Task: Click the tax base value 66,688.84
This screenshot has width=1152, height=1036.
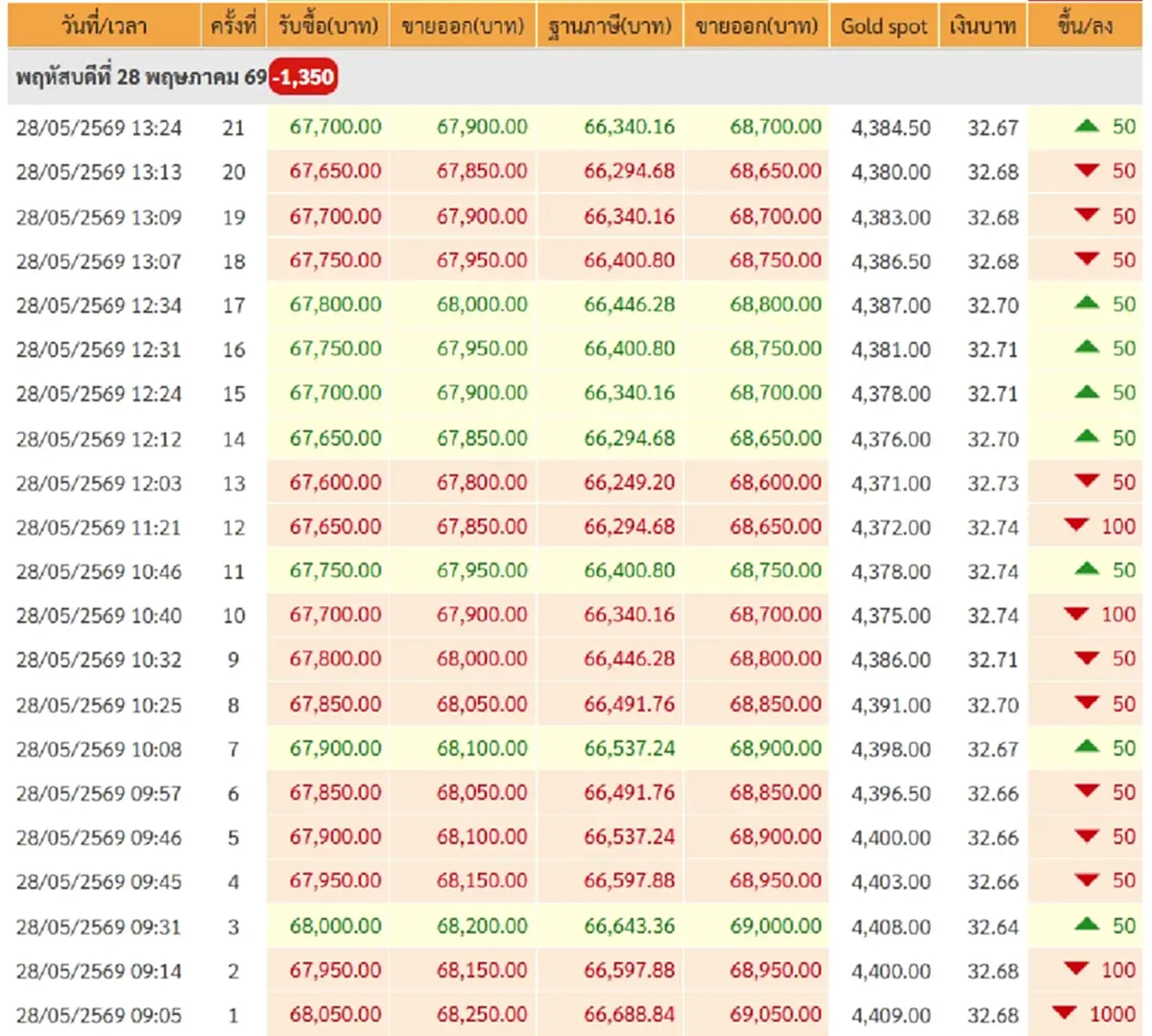Action: [x=630, y=1014]
